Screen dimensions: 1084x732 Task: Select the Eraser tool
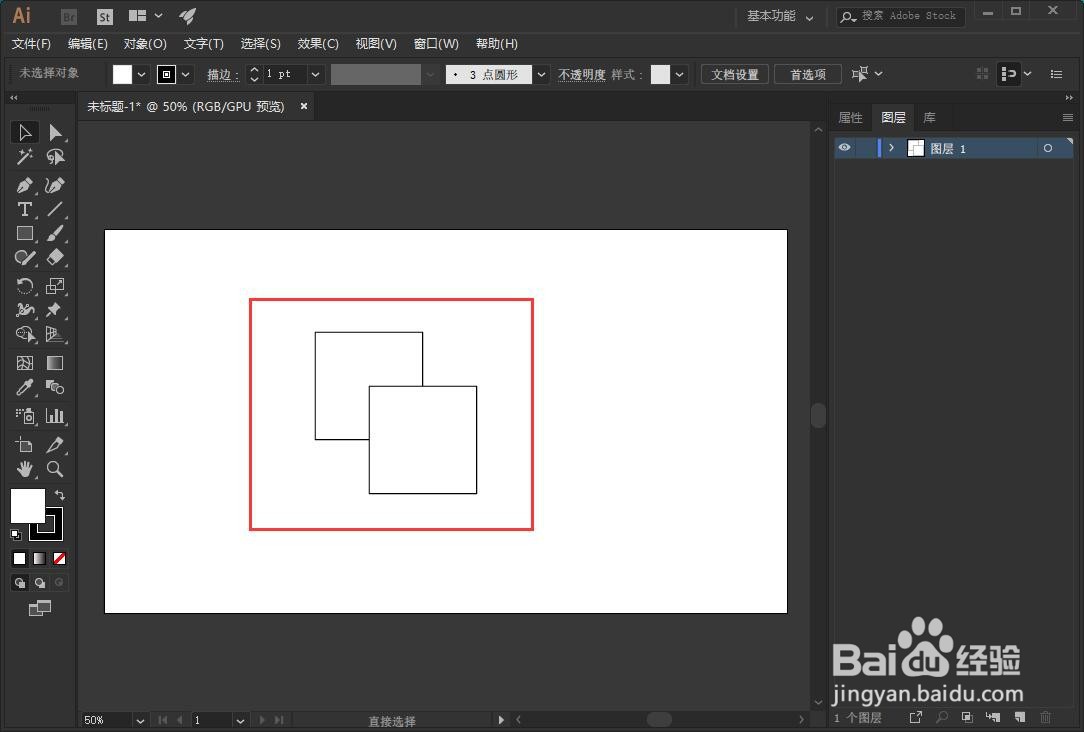55,258
